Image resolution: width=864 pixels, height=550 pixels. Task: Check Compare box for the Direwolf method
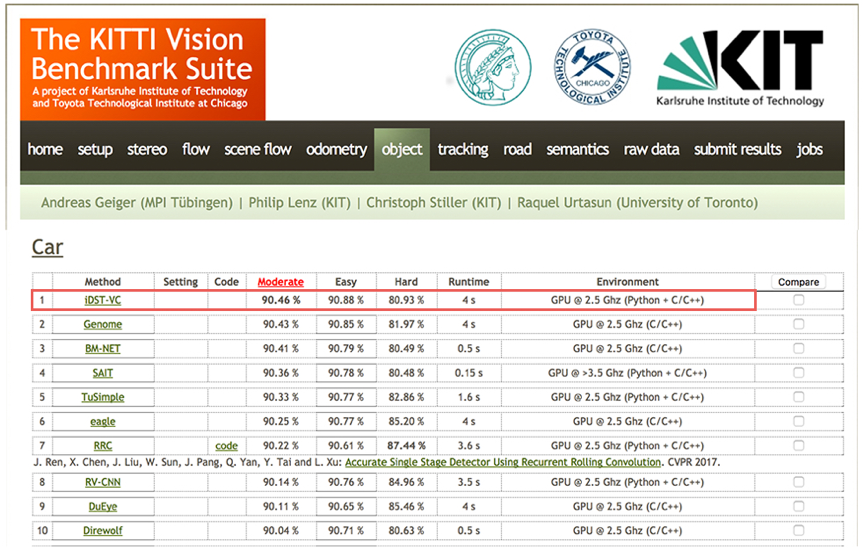pos(798,530)
